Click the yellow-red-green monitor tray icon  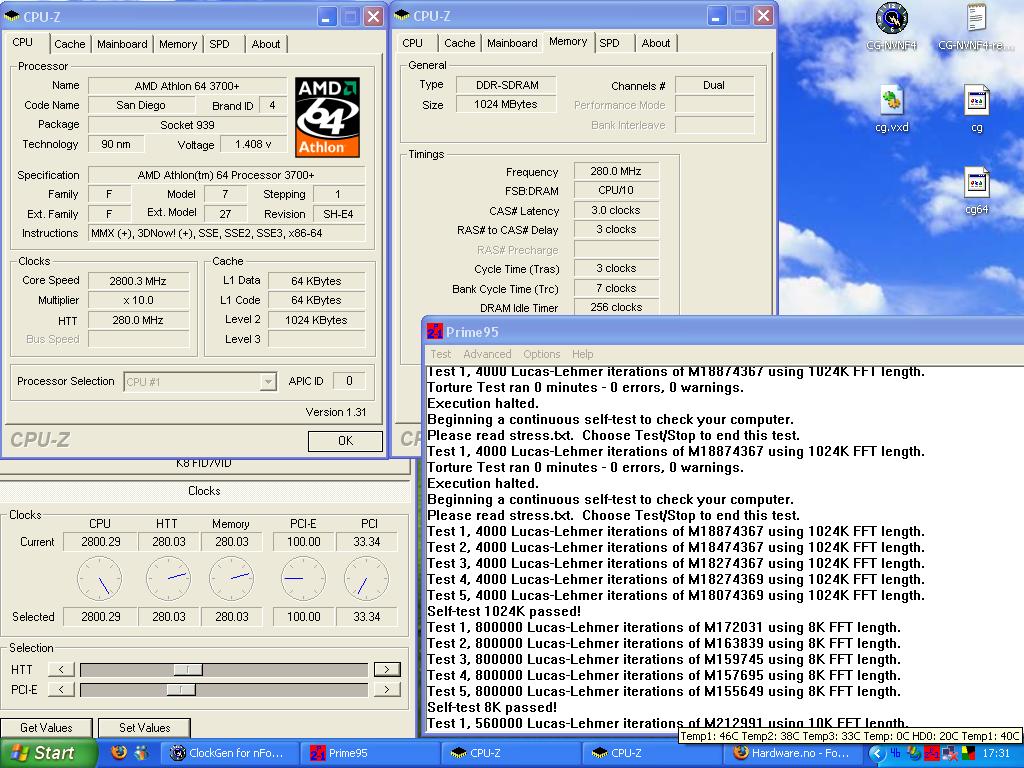click(x=967, y=754)
